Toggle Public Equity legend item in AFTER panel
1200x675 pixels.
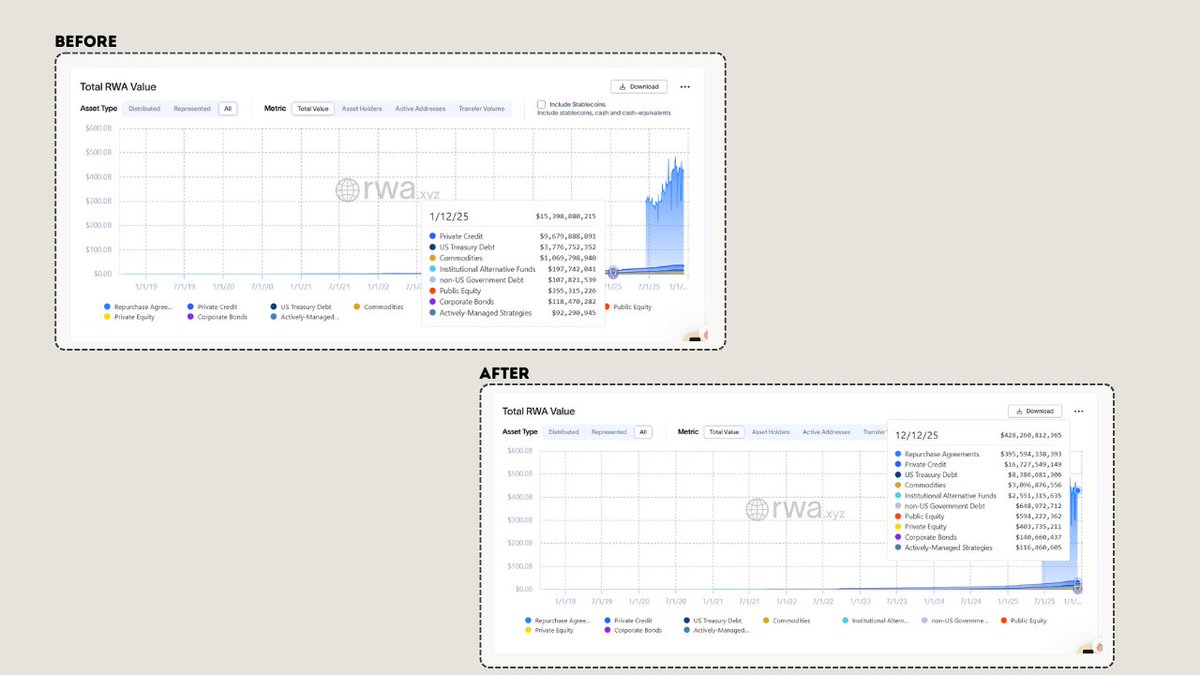[x=1024, y=621]
